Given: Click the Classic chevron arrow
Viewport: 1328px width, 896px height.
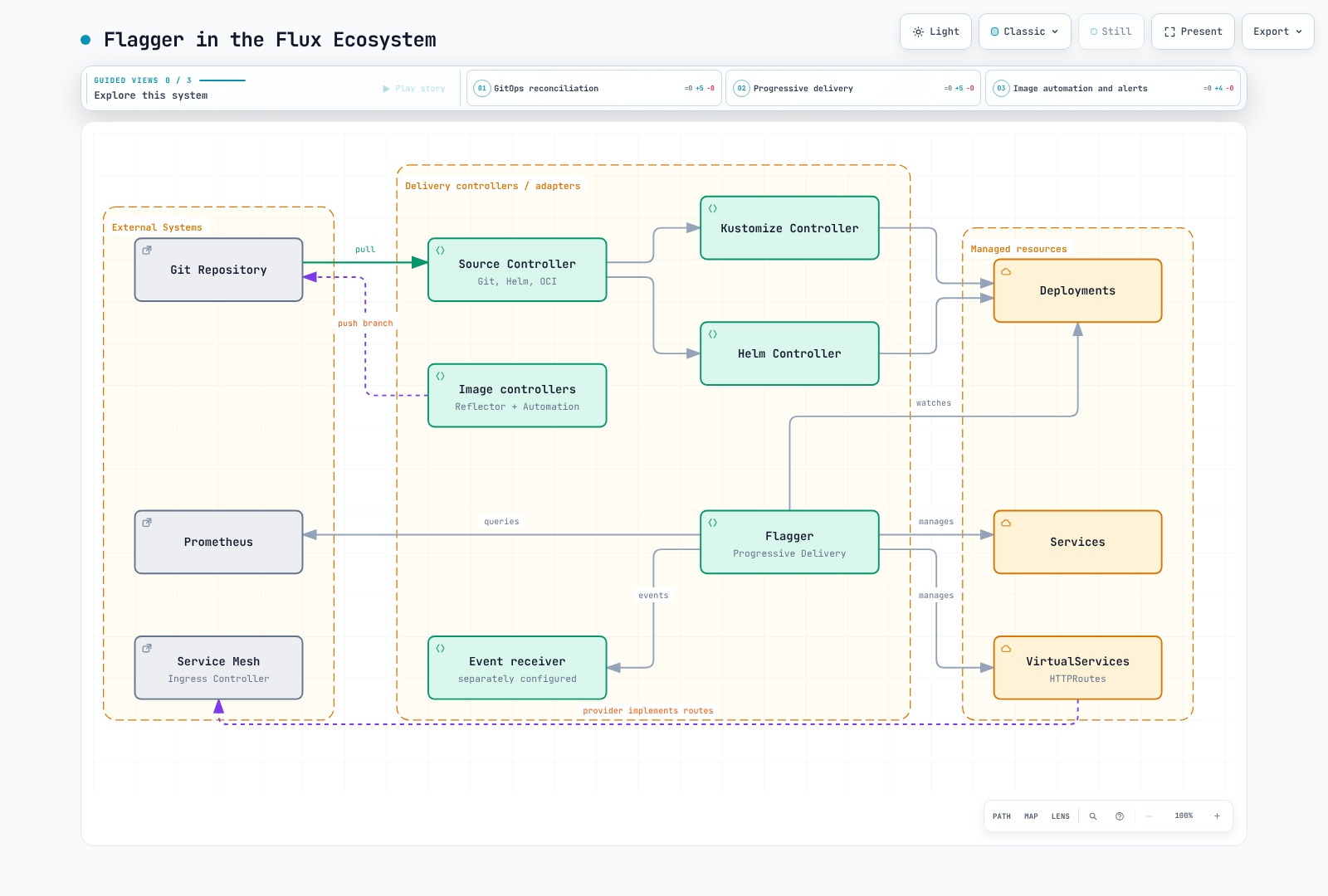Looking at the screenshot, I should coord(1055,32).
